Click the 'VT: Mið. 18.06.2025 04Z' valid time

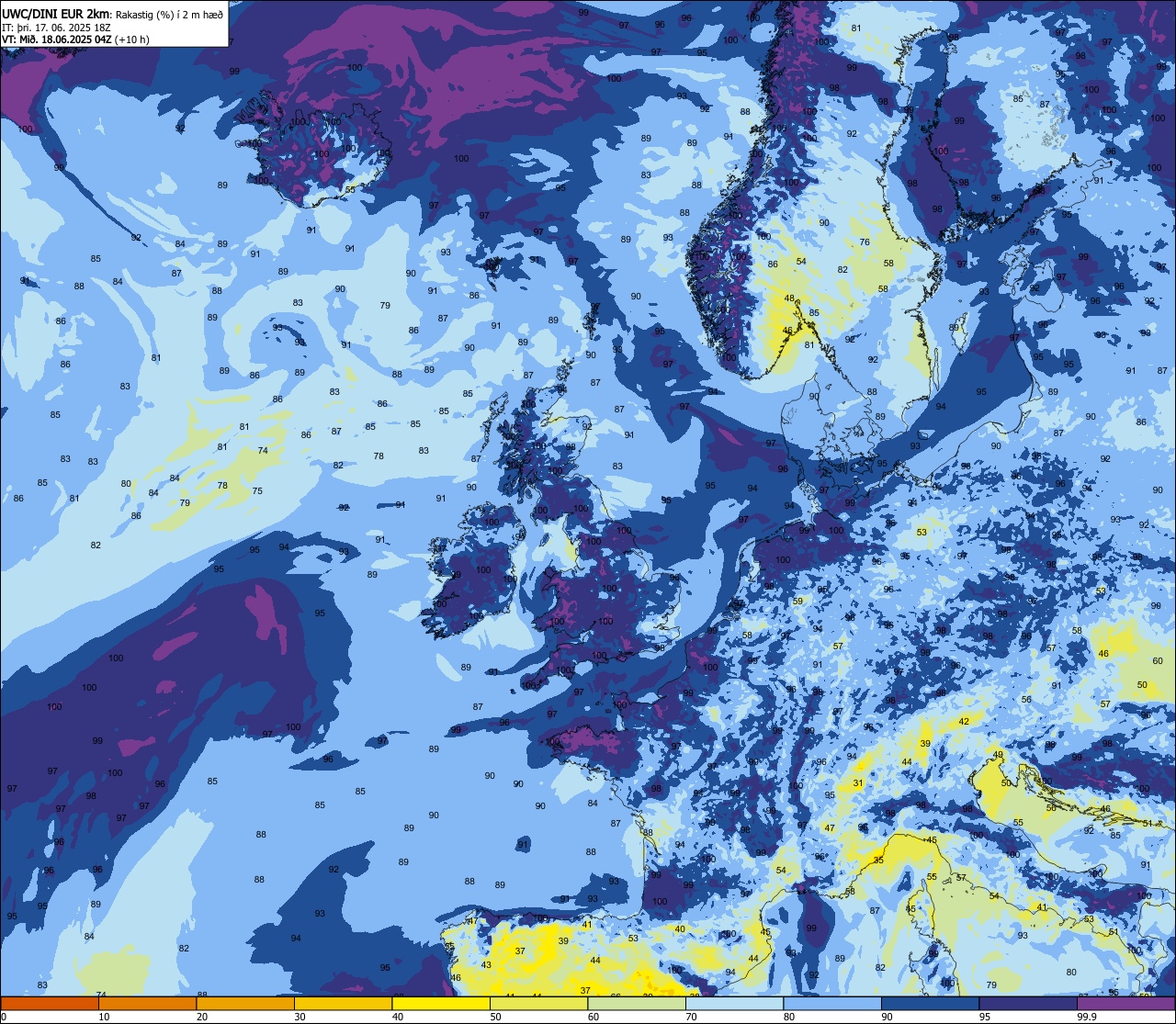[57, 39]
